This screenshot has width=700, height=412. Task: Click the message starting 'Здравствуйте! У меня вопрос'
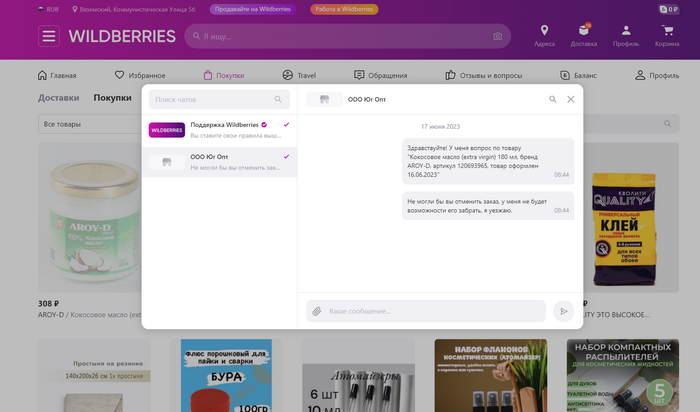click(488, 161)
